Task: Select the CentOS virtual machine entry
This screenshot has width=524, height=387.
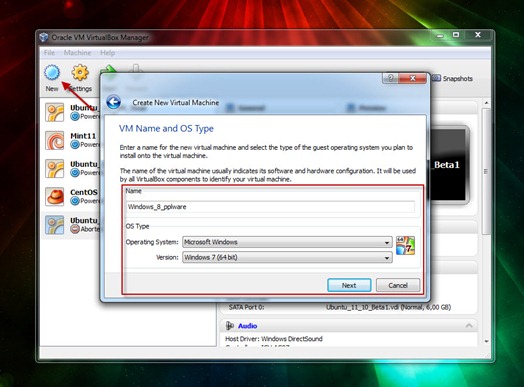Action: coord(71,196)
